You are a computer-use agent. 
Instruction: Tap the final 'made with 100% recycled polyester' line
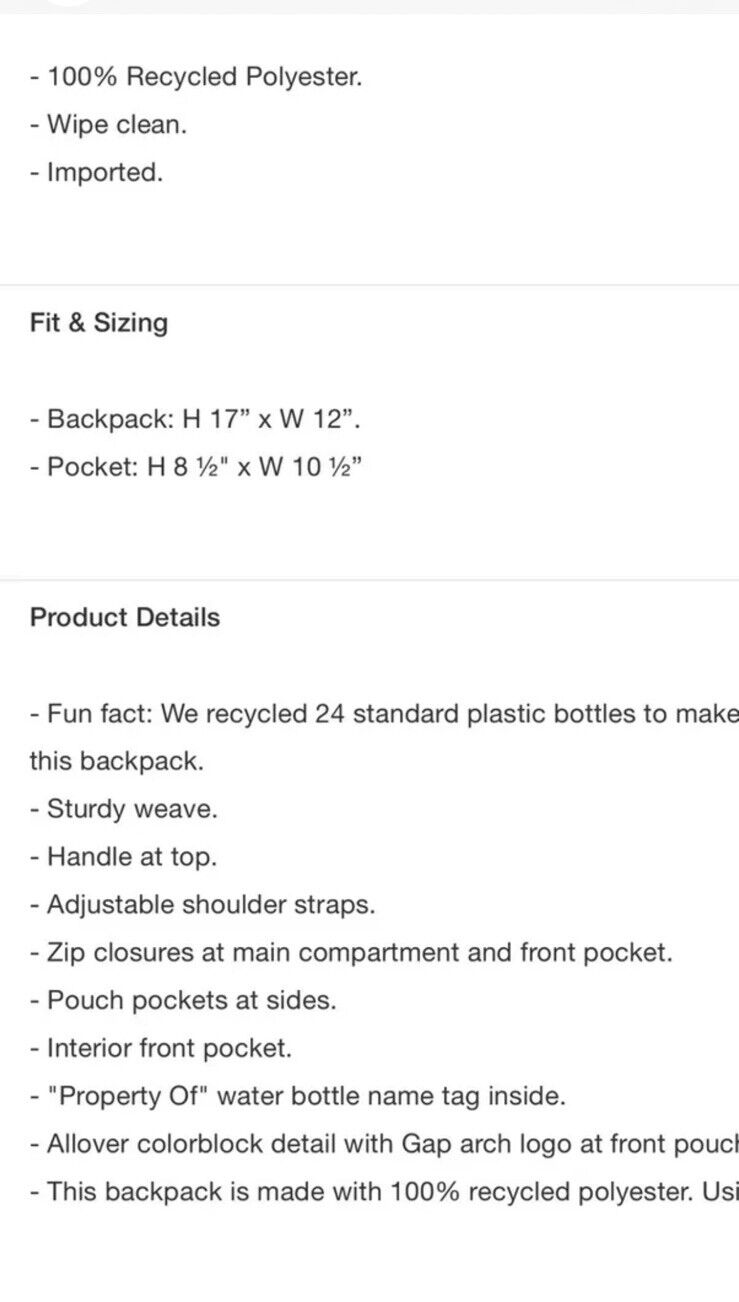pos(384,1192)
